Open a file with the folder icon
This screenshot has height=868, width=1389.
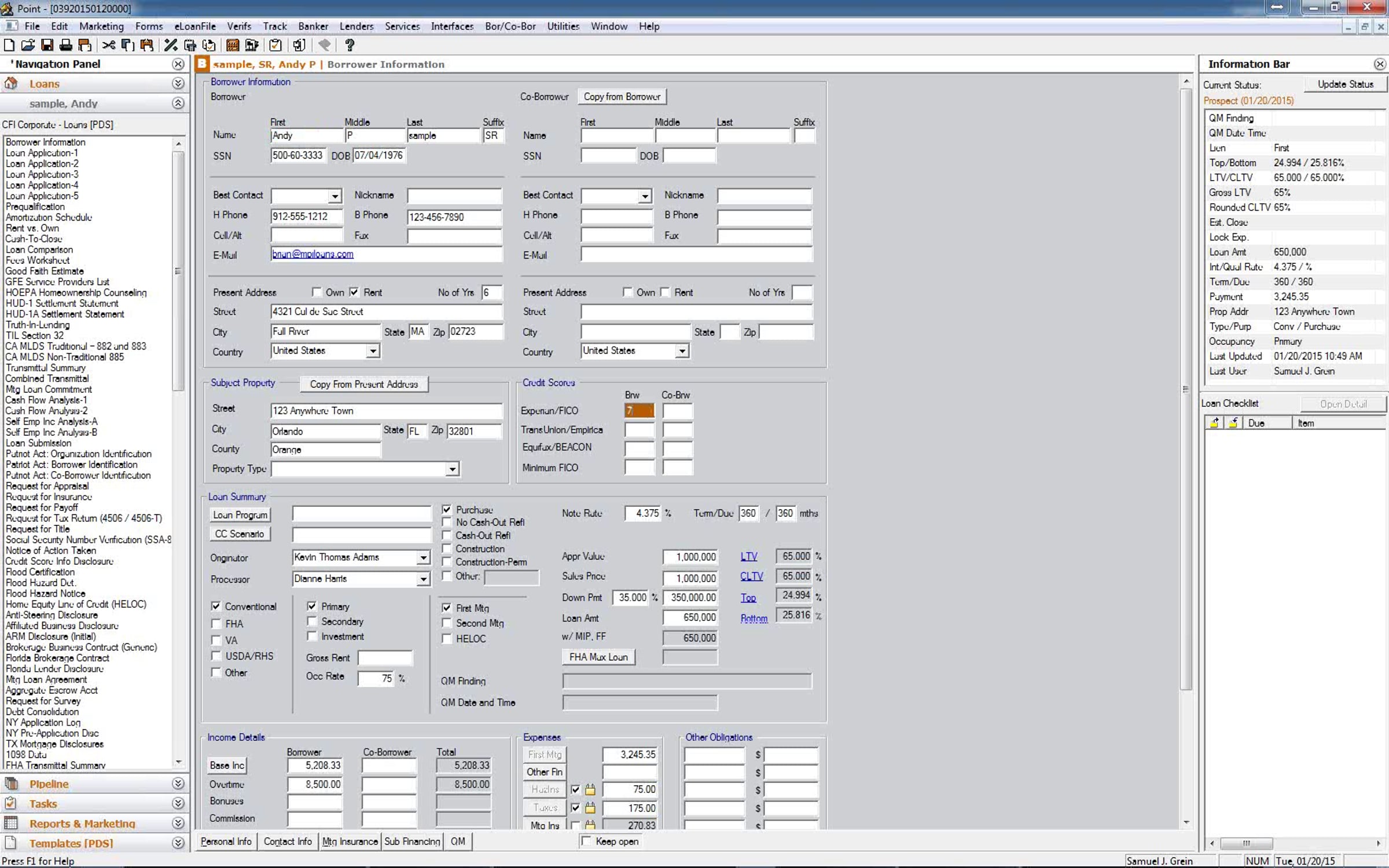tap(28, 45)
